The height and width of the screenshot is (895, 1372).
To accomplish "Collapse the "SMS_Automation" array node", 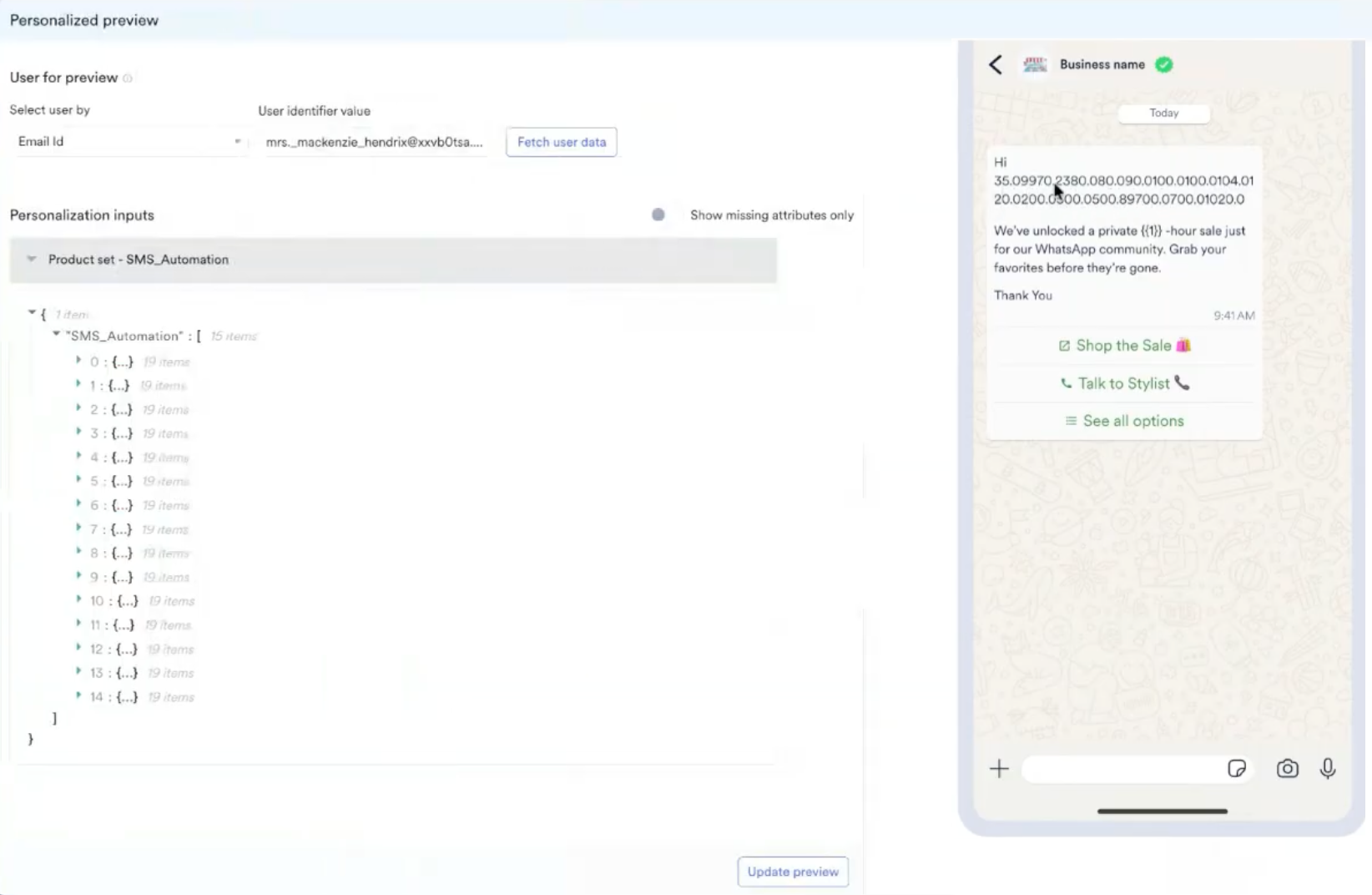I will coord(56,334).
